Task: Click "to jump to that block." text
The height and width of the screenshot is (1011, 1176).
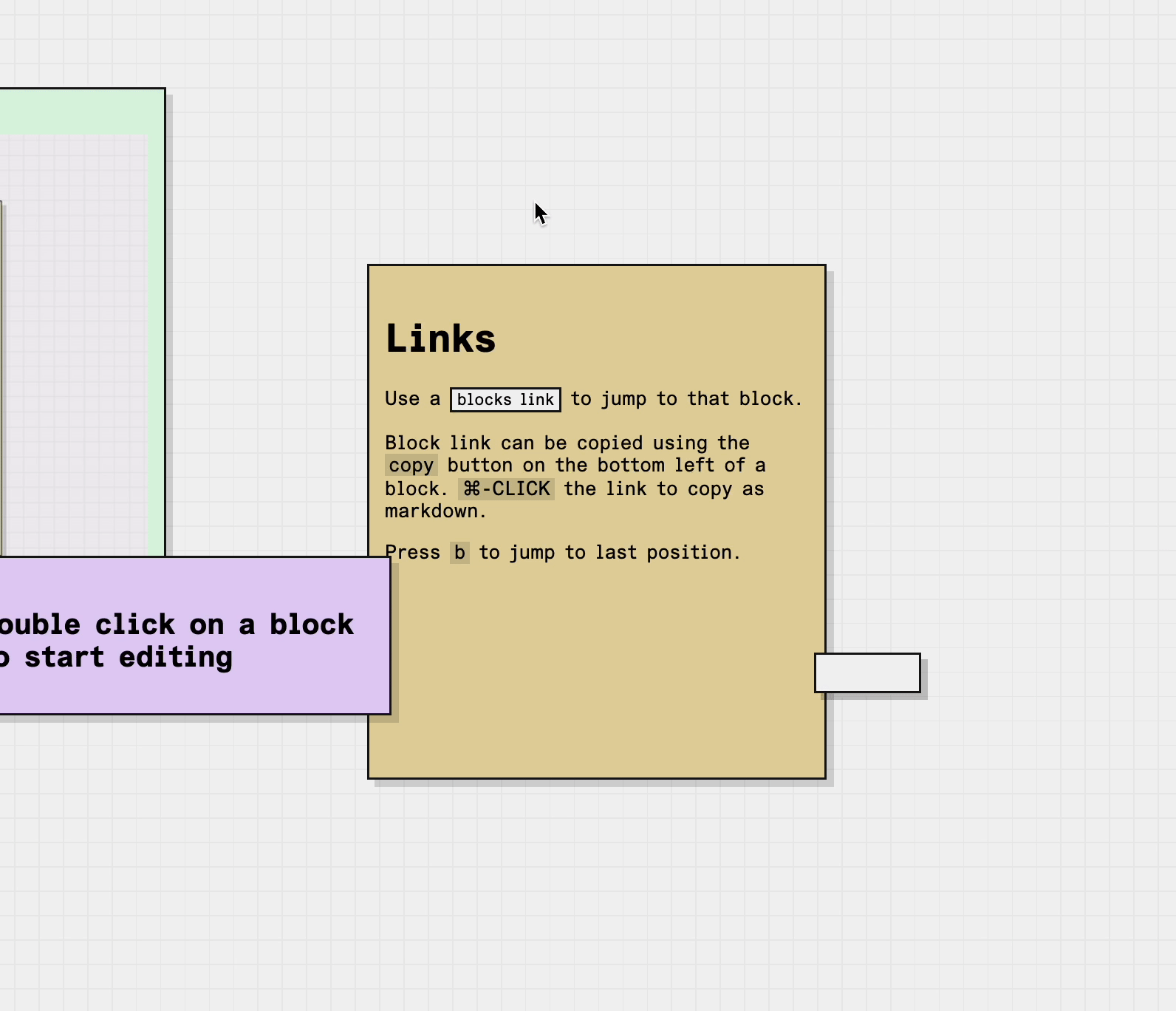Action: coord(686,399)
